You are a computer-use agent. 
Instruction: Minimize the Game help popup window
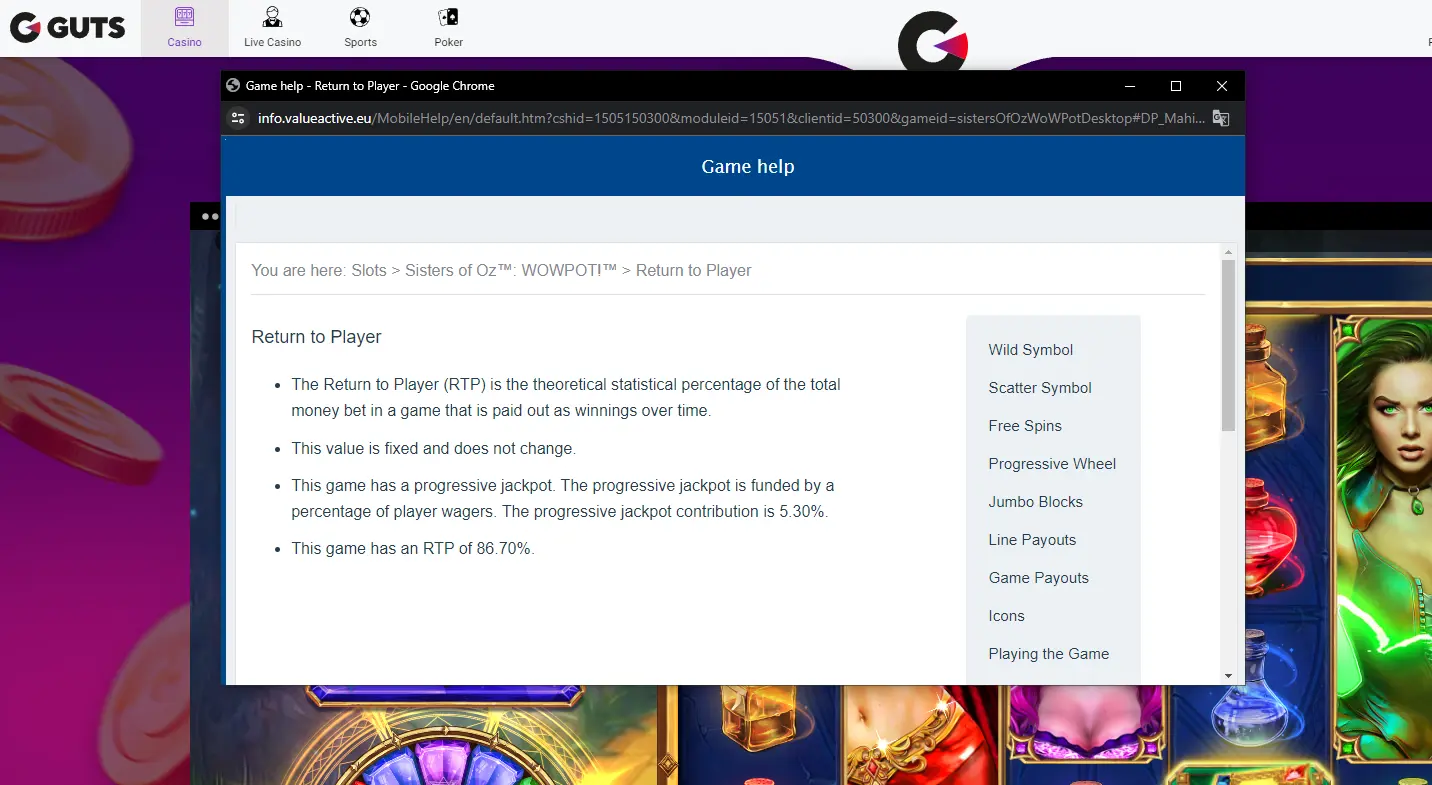tap(1130, 86)
